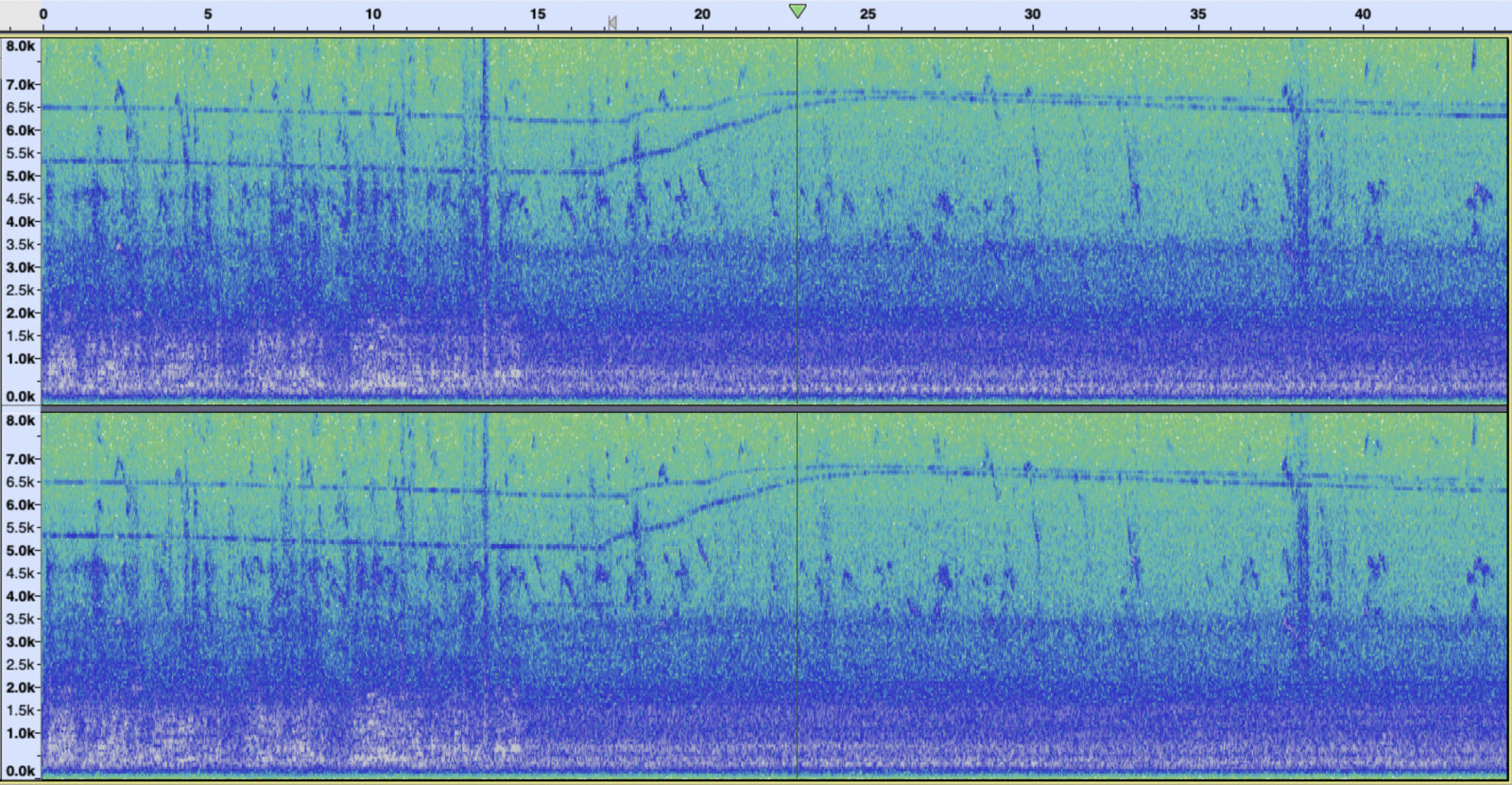
Task: Click the green playhead triangle on the timeline
Action: pyautogui.click(x=798, y=11)
